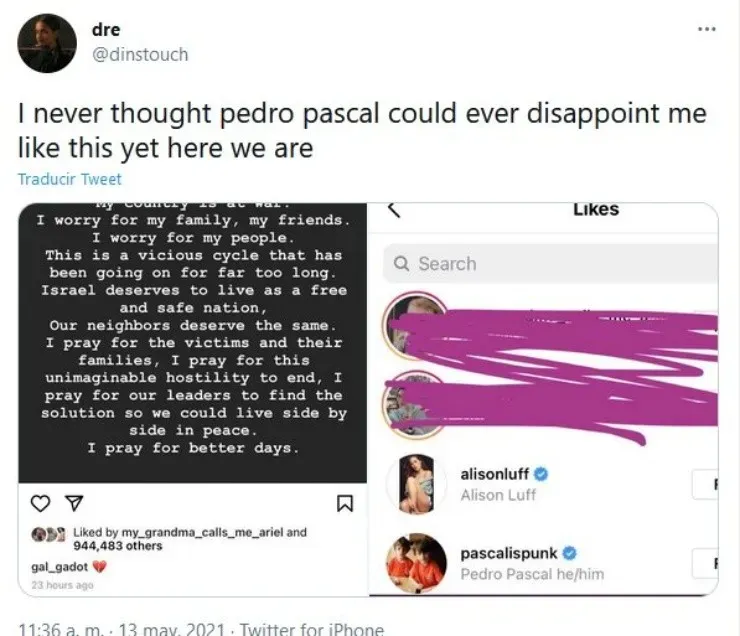The image size is (740, 636).
Task: Open dre's profile avatar
Action: pos(47,43)
